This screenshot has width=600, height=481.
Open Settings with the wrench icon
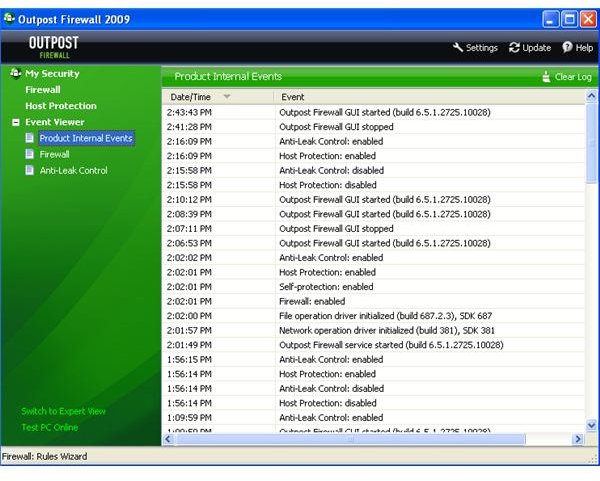[458, 47]
